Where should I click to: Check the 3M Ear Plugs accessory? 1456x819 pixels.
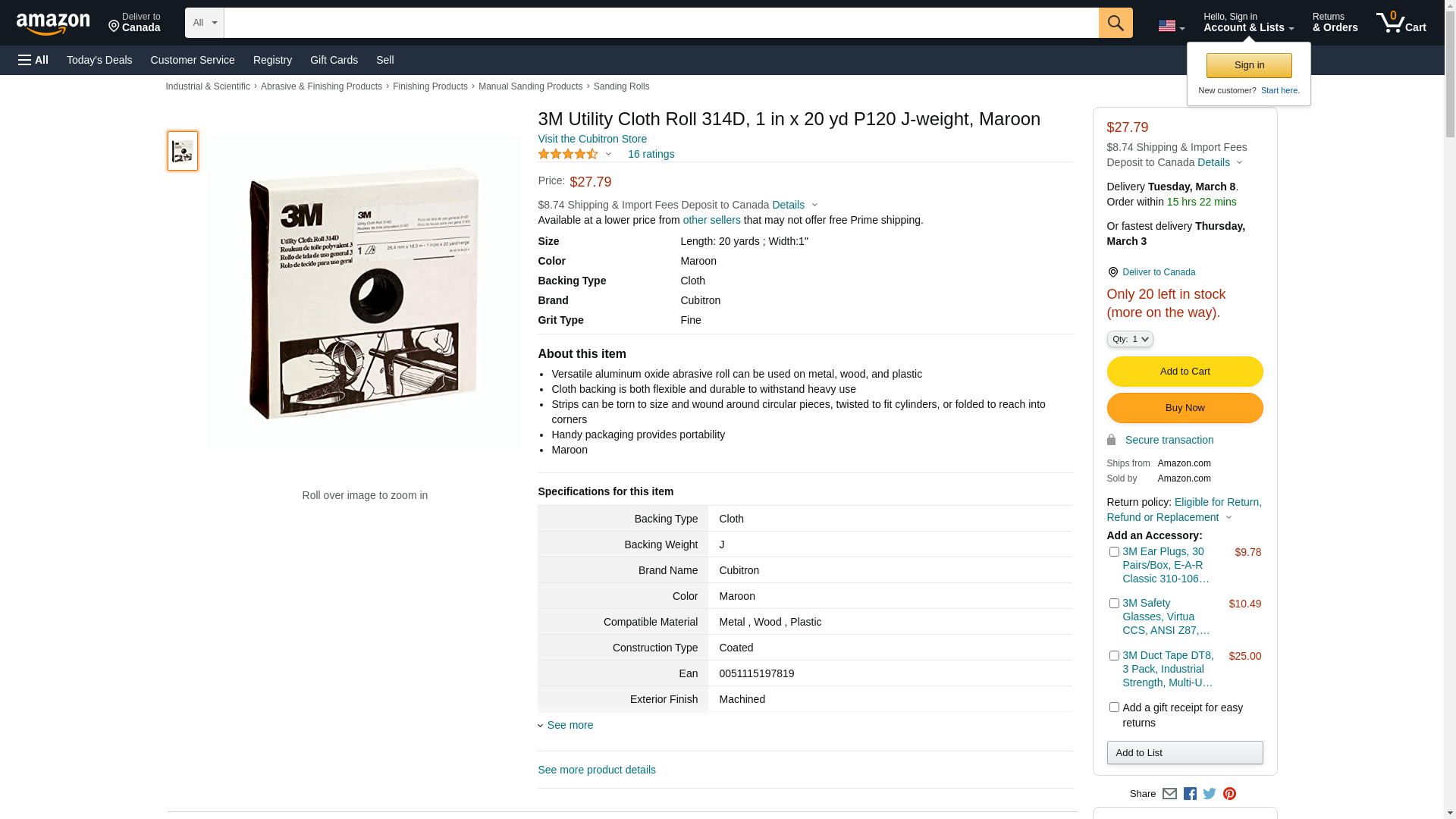(1114, 552)
